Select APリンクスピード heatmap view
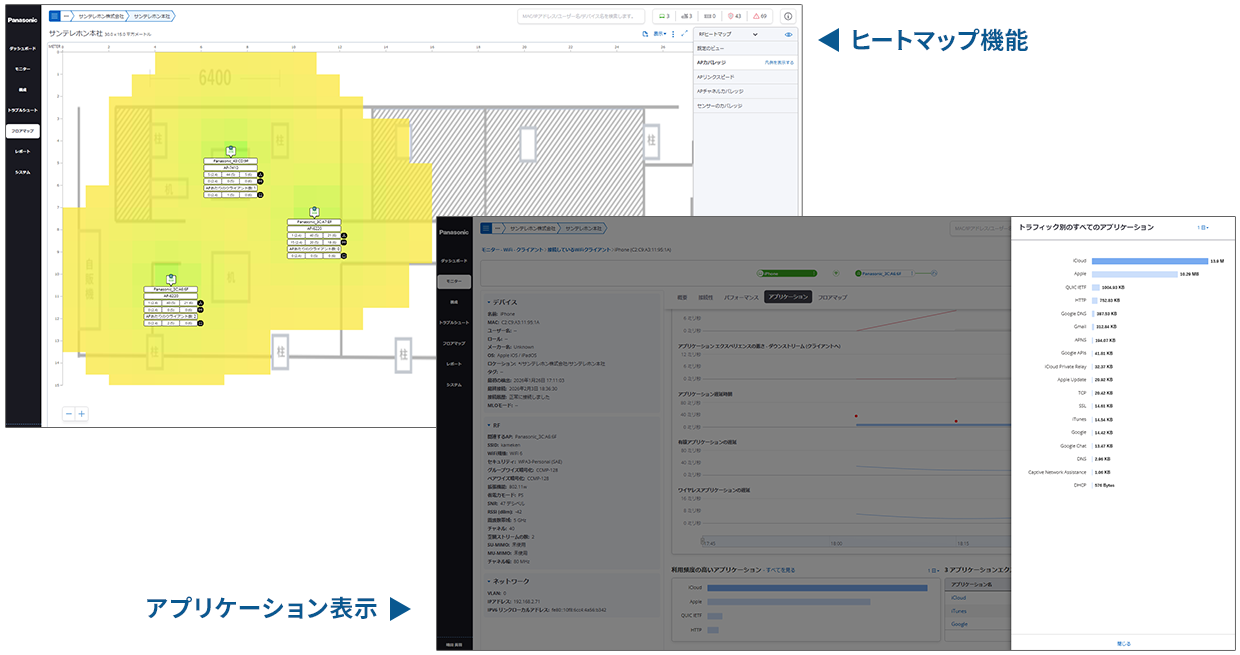This screenshot has height=655, width=1240. (x=716, y=77)
